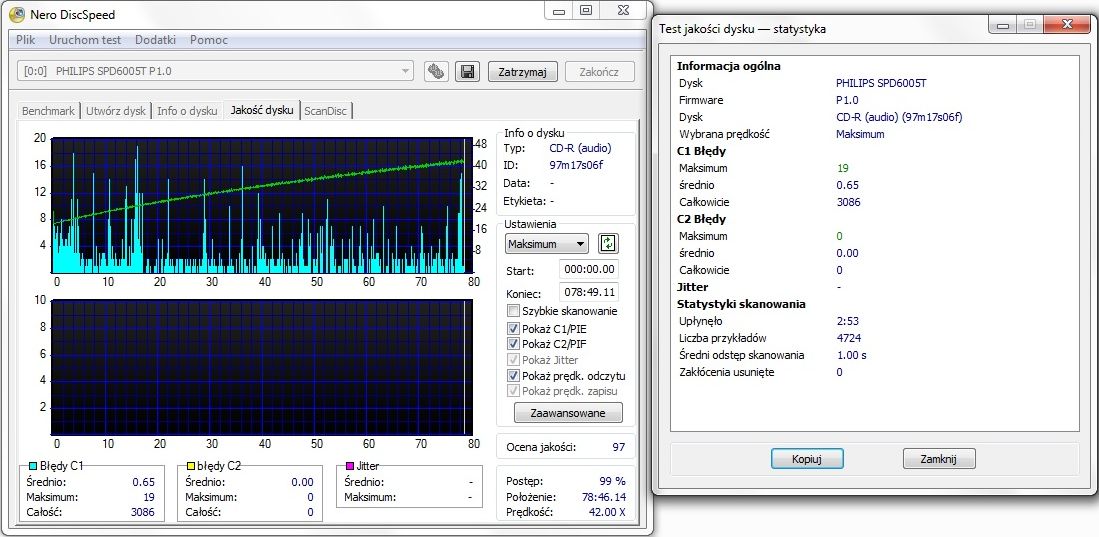Switch to the ScanDisc tab
This screenshot has width=1099, height=537.
pyautogui.click(x=325, y=111)
